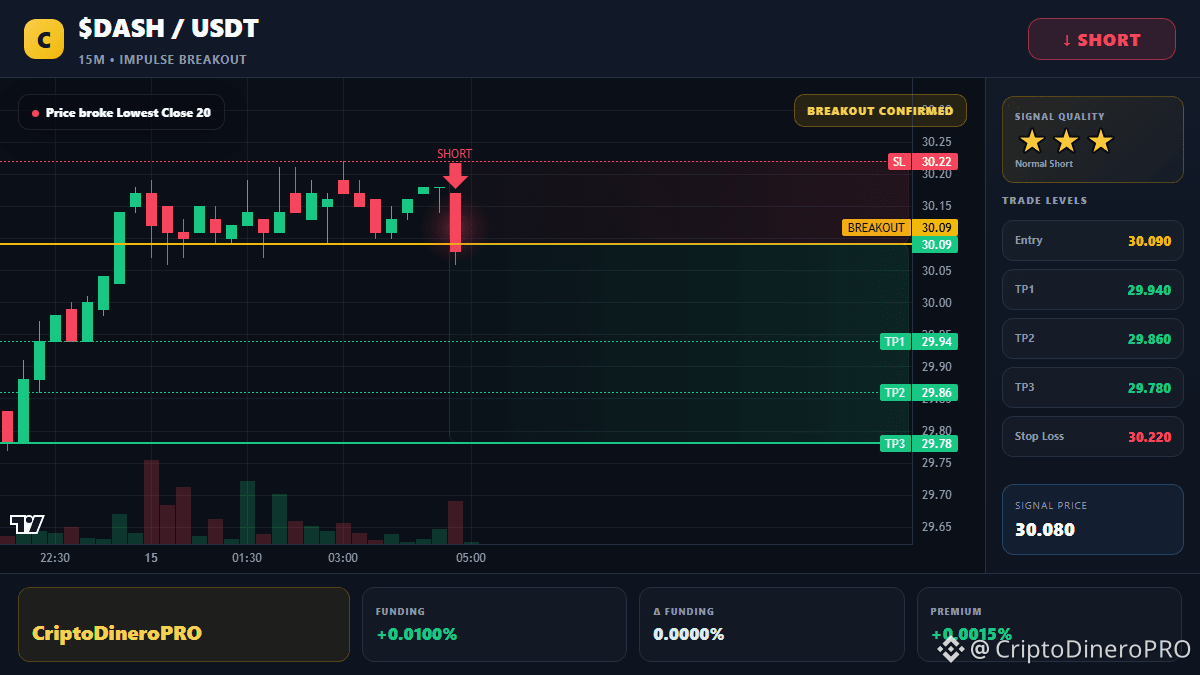Click the second gold star rating
1200x675 pixels.
pyautogui.click(x=1066, y=141)
